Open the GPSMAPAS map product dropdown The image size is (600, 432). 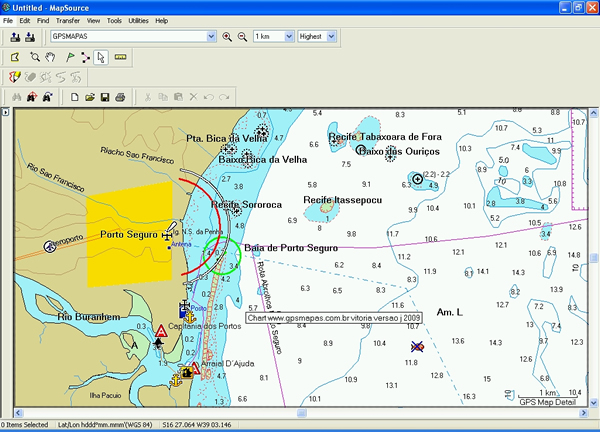(210, 37)
